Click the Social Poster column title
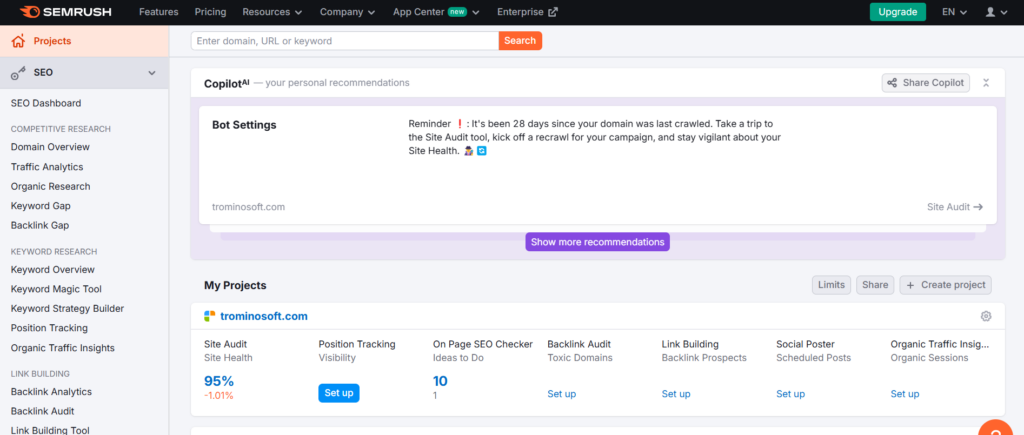The width and height of the screenshot is (1024, 435). (x=807, y=344)
